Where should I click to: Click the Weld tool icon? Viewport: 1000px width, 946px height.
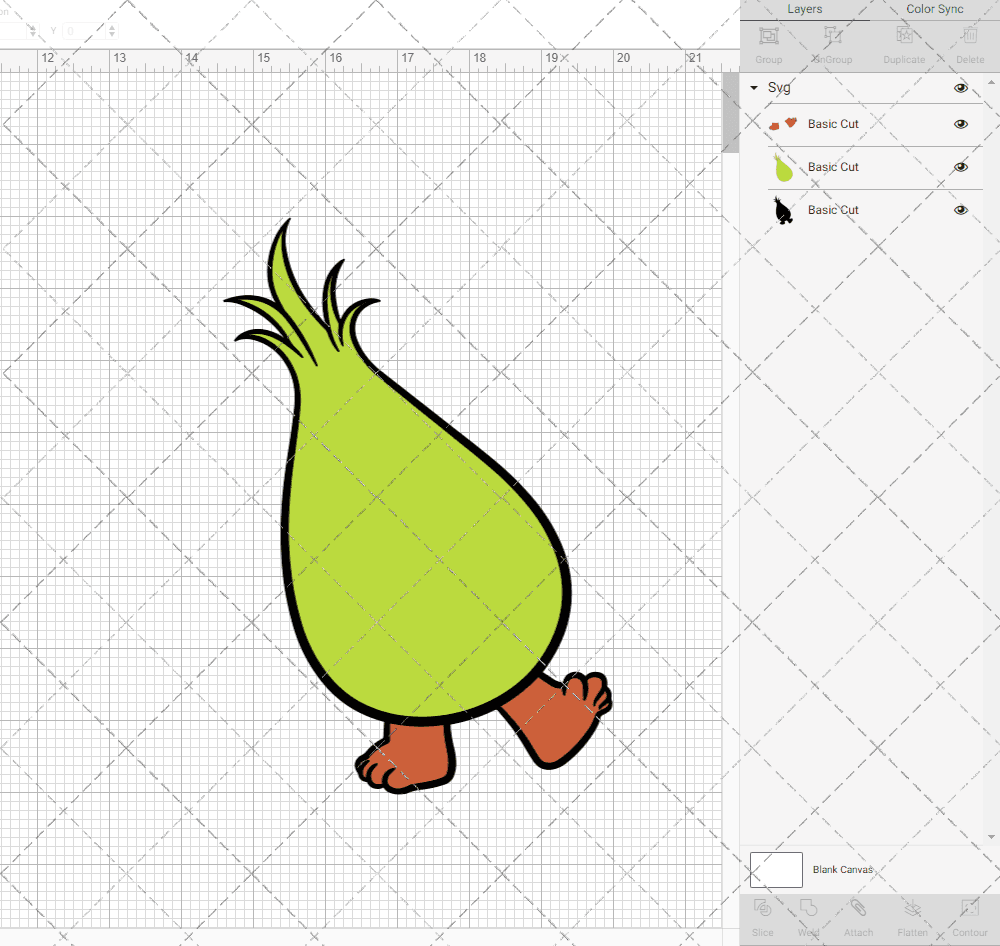(x=808, y=907)
